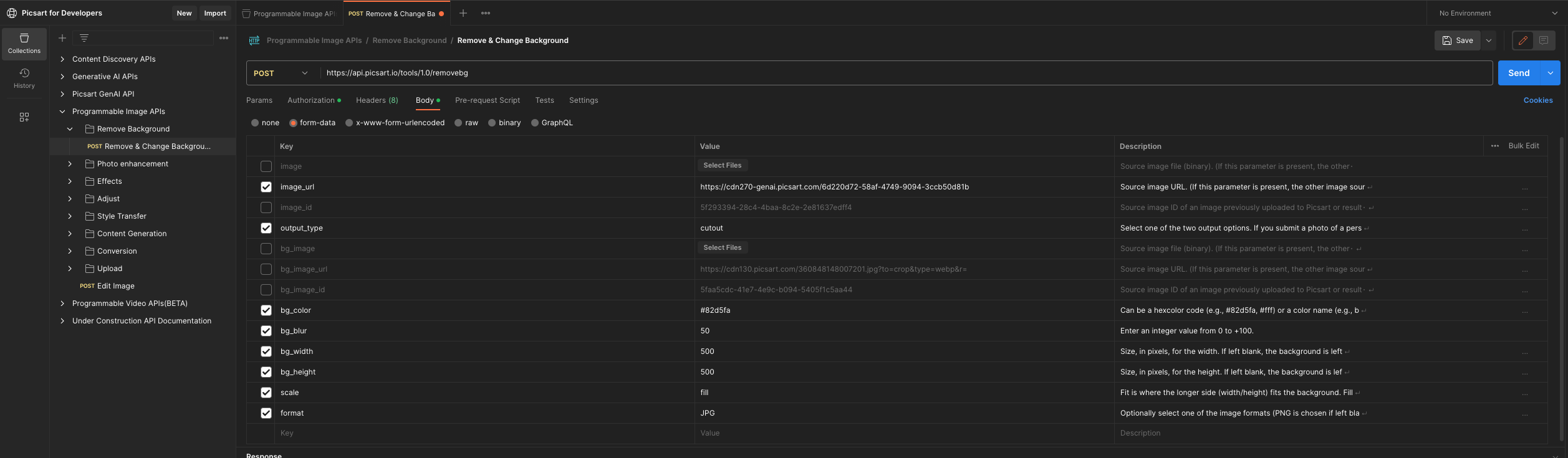The height and width of the screenshot is (458, 1568).
Task: Select the none body type radio
Action: pos(255,123)
